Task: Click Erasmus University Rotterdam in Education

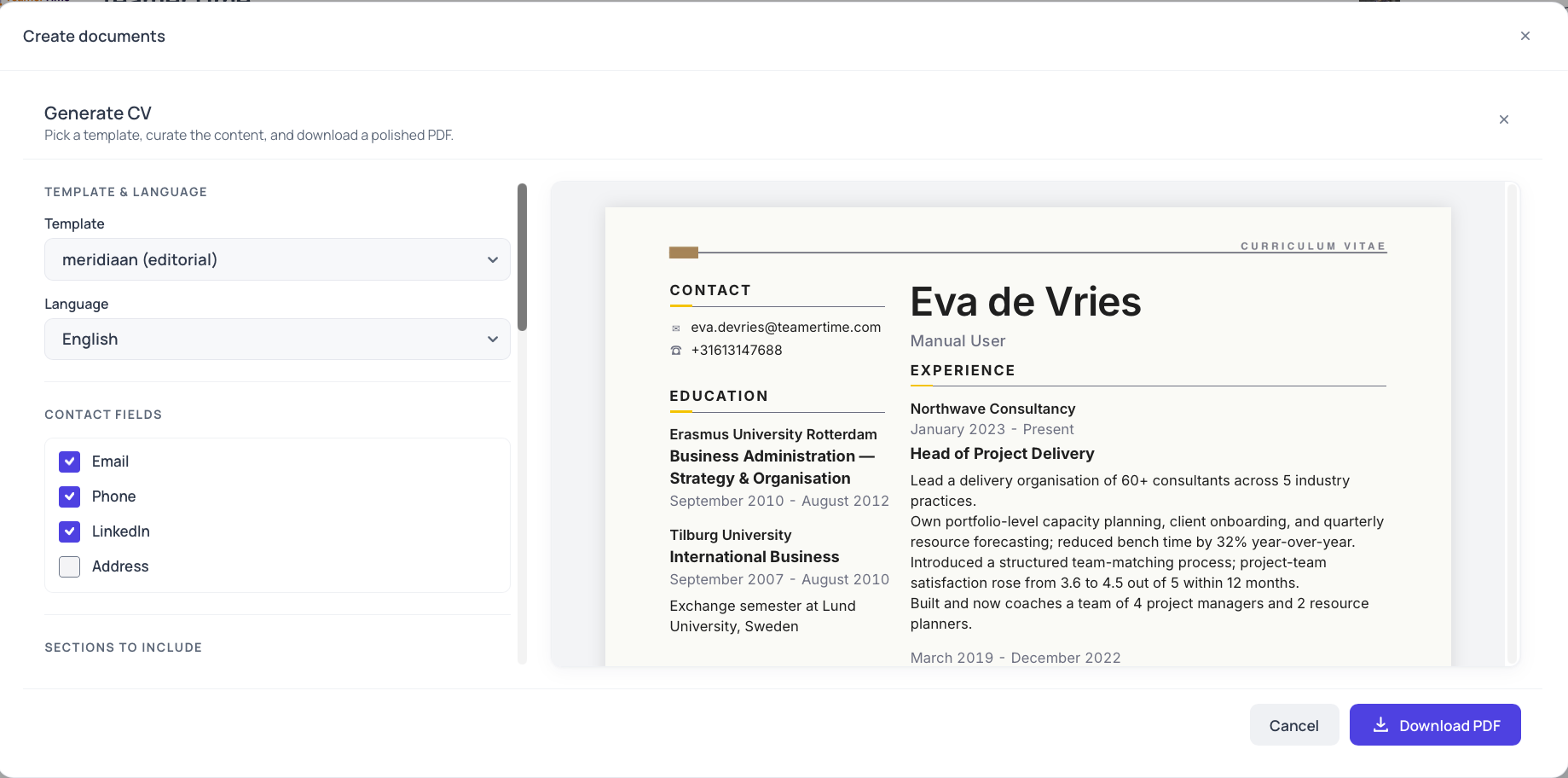Action: pos(773,434)
